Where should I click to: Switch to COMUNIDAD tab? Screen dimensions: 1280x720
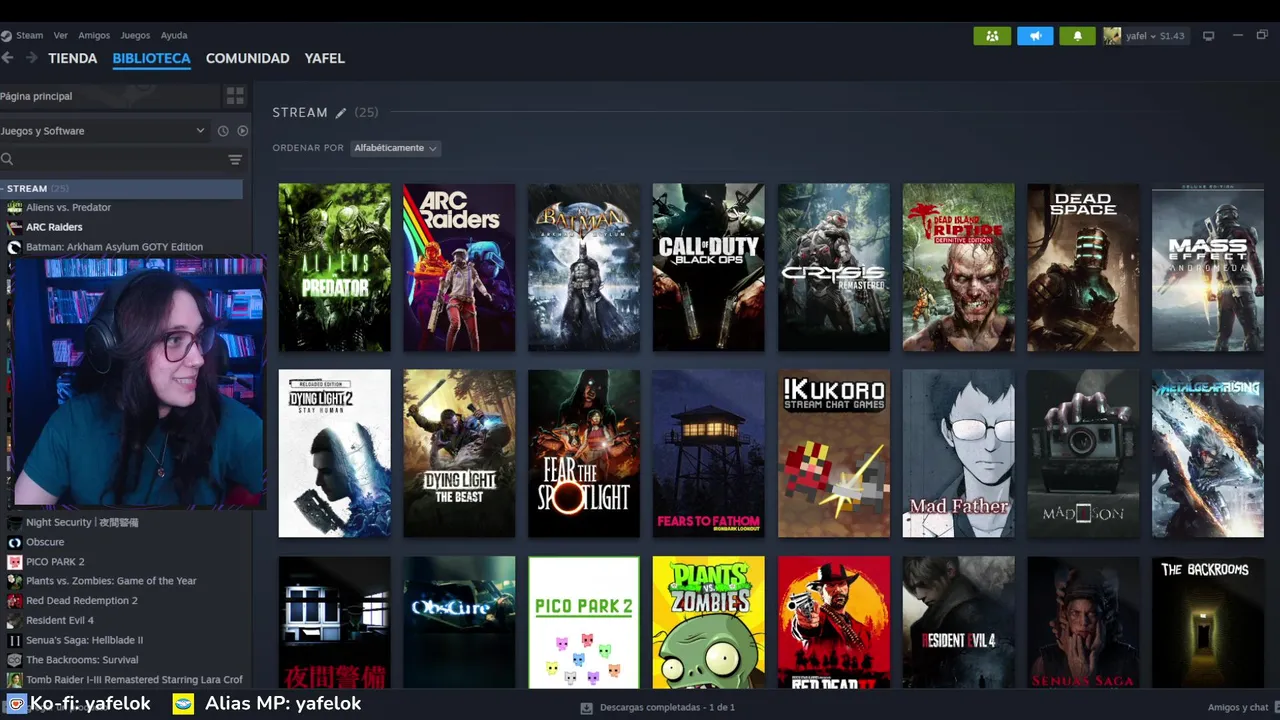247,58
